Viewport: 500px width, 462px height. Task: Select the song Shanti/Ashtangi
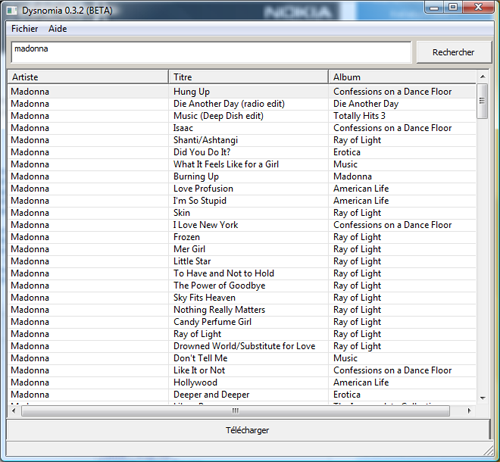(205, 140)
